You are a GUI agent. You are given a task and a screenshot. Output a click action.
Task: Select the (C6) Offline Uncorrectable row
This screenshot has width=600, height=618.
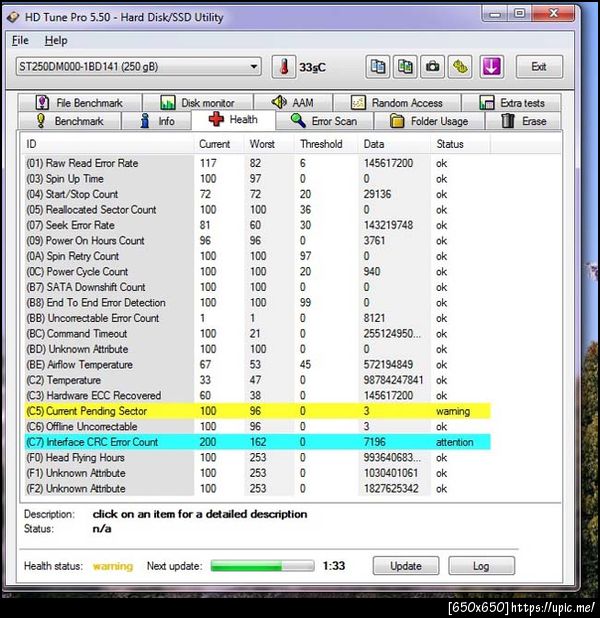[257, 426]
